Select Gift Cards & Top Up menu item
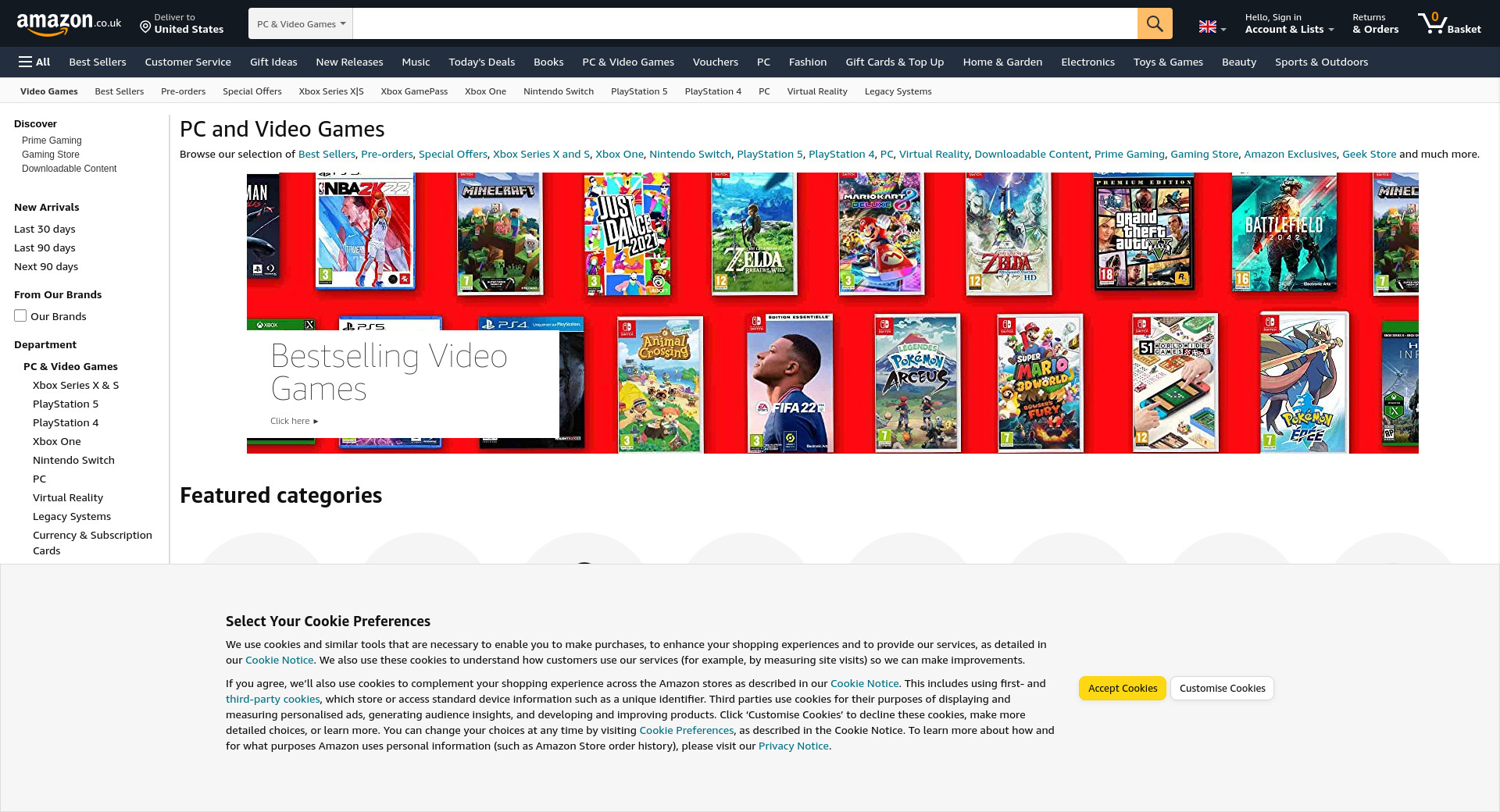Viewport: 1500px width, 812px height. pos(895,62)
